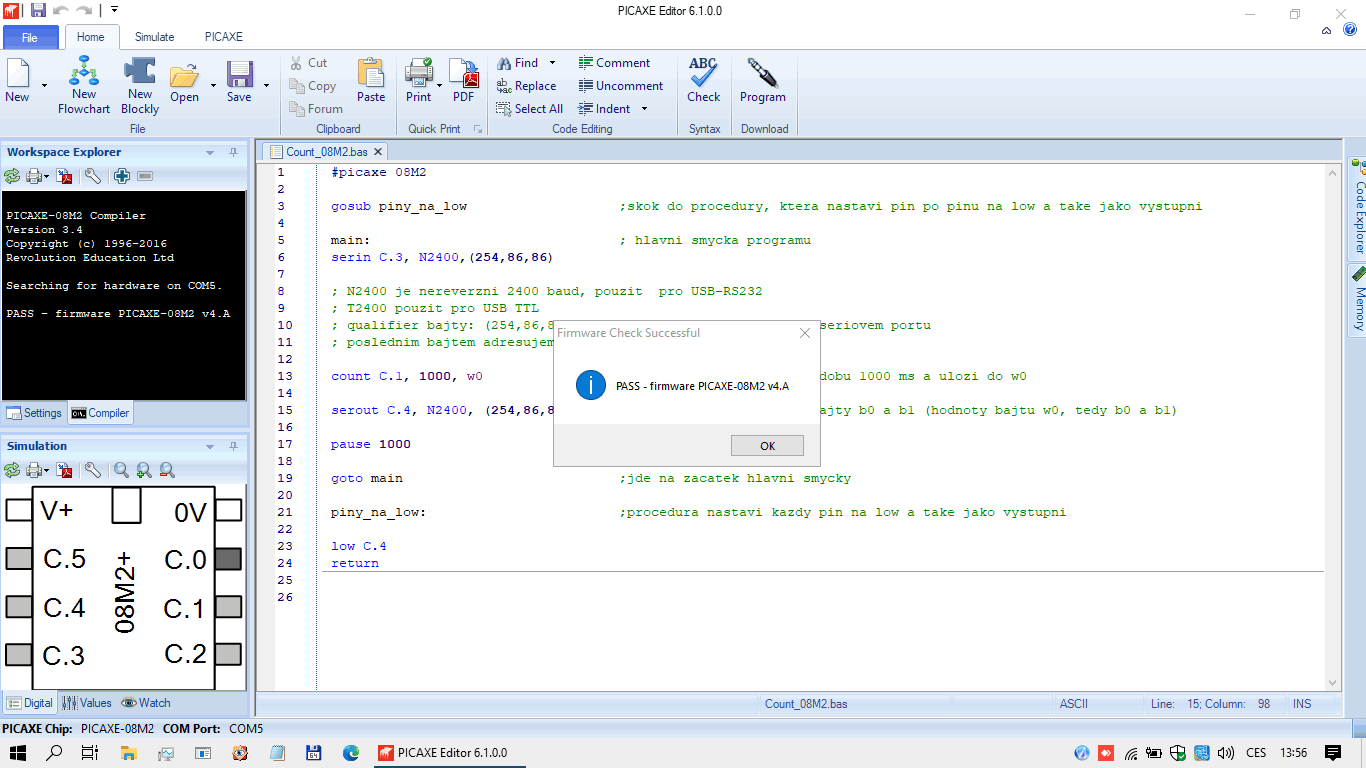Run the Syntax Check tool
The width and height of the screenshot is (1366, 768).
tap(703, 80)
